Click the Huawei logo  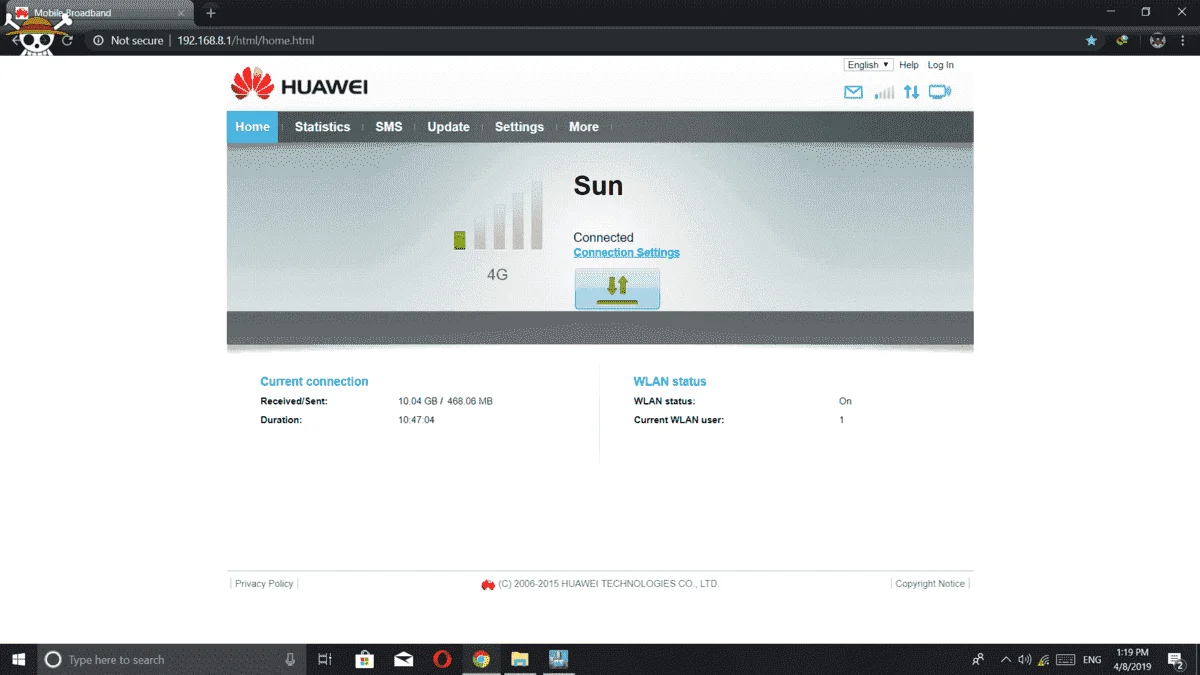300,85
